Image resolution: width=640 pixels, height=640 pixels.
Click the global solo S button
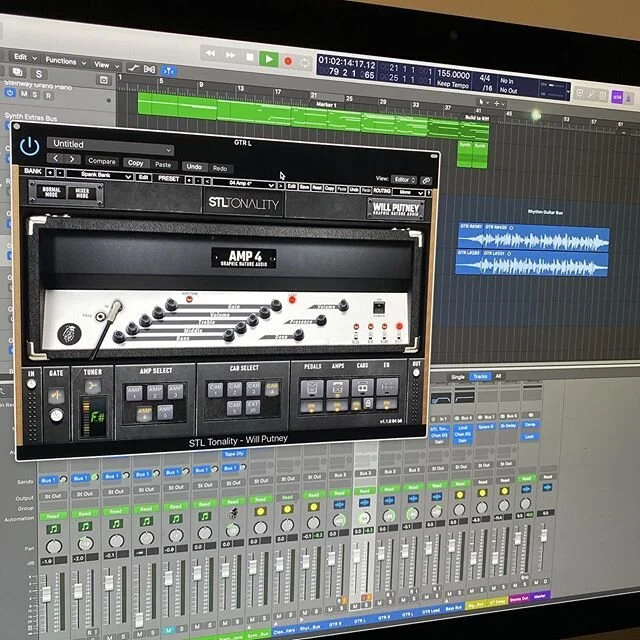click(39, 74)
